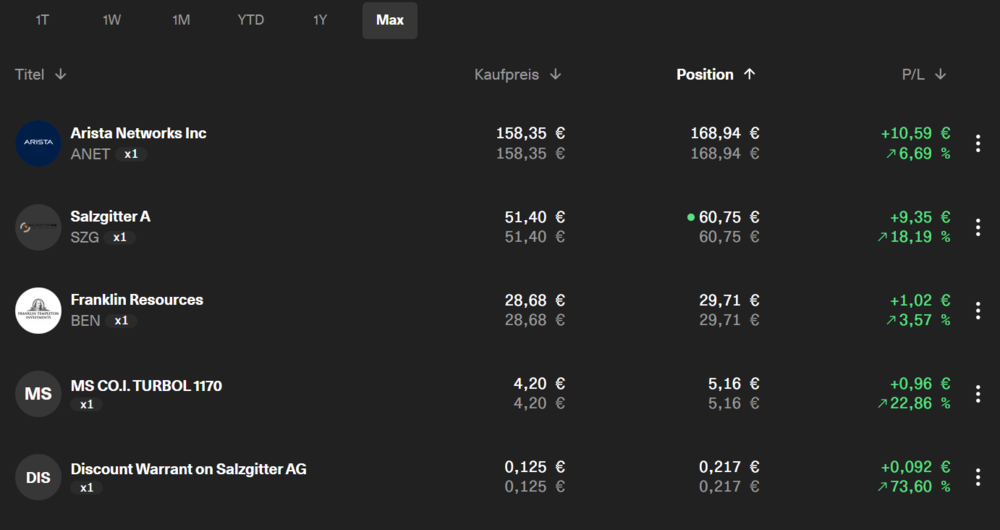Click the +0,96 € profit value
1000x530 pixels.
tap(920, 383)
